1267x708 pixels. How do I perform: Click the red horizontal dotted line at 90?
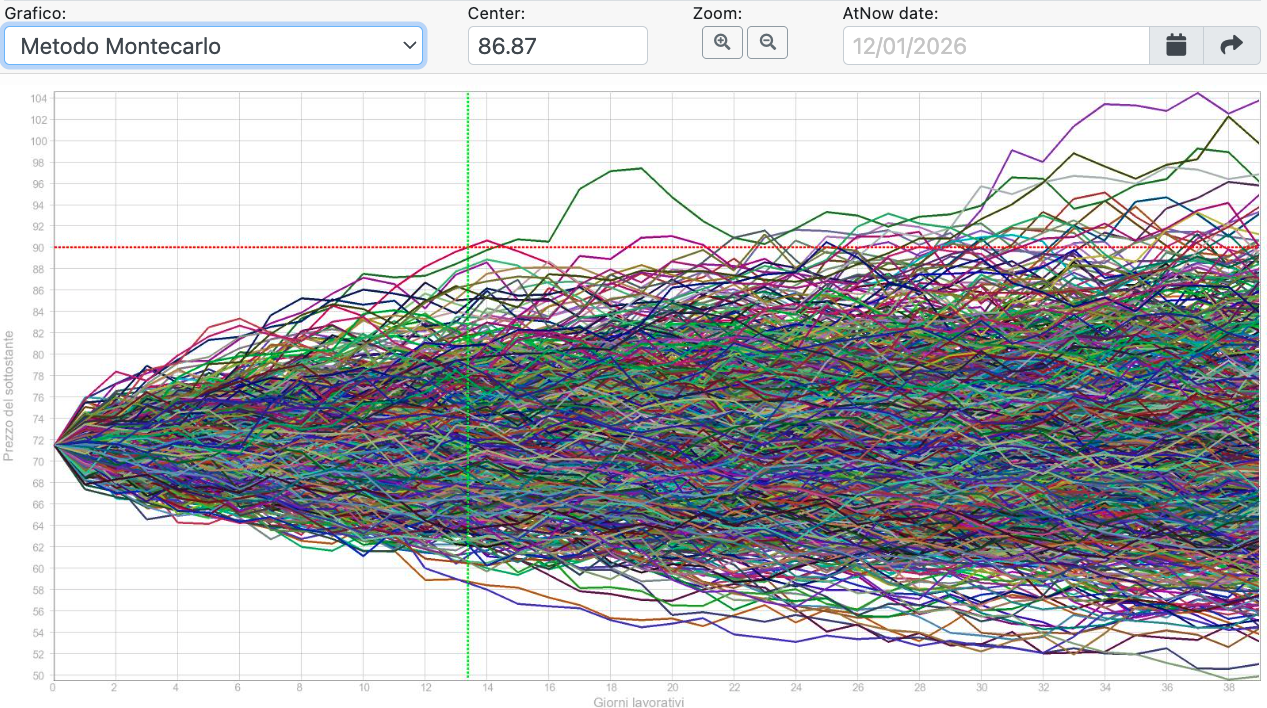click(300, 247)
